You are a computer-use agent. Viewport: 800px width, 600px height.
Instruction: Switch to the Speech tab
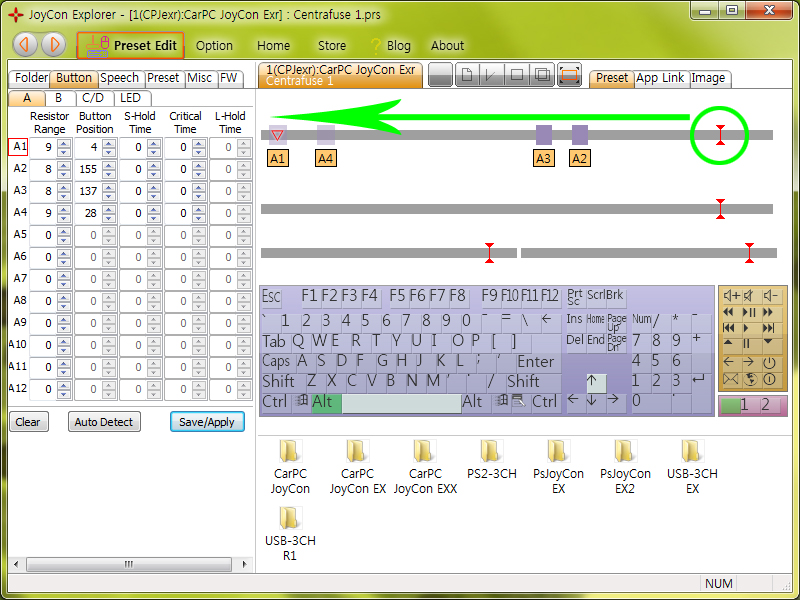(120, 78)
